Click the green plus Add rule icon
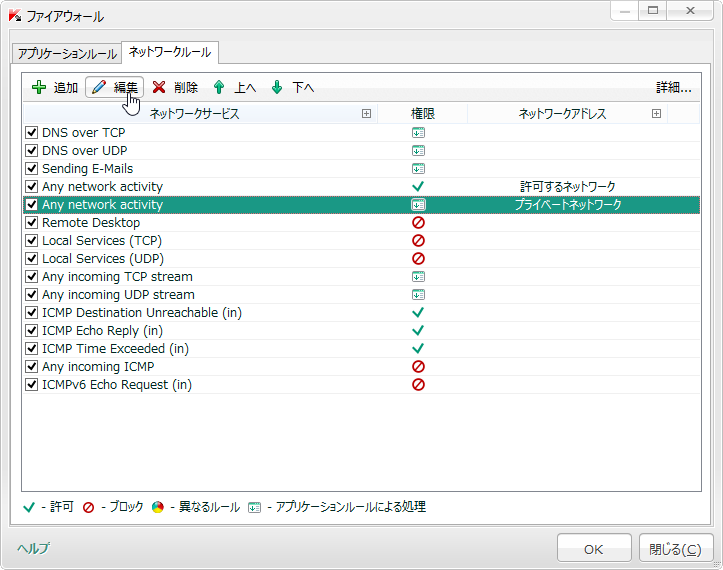 39,88
